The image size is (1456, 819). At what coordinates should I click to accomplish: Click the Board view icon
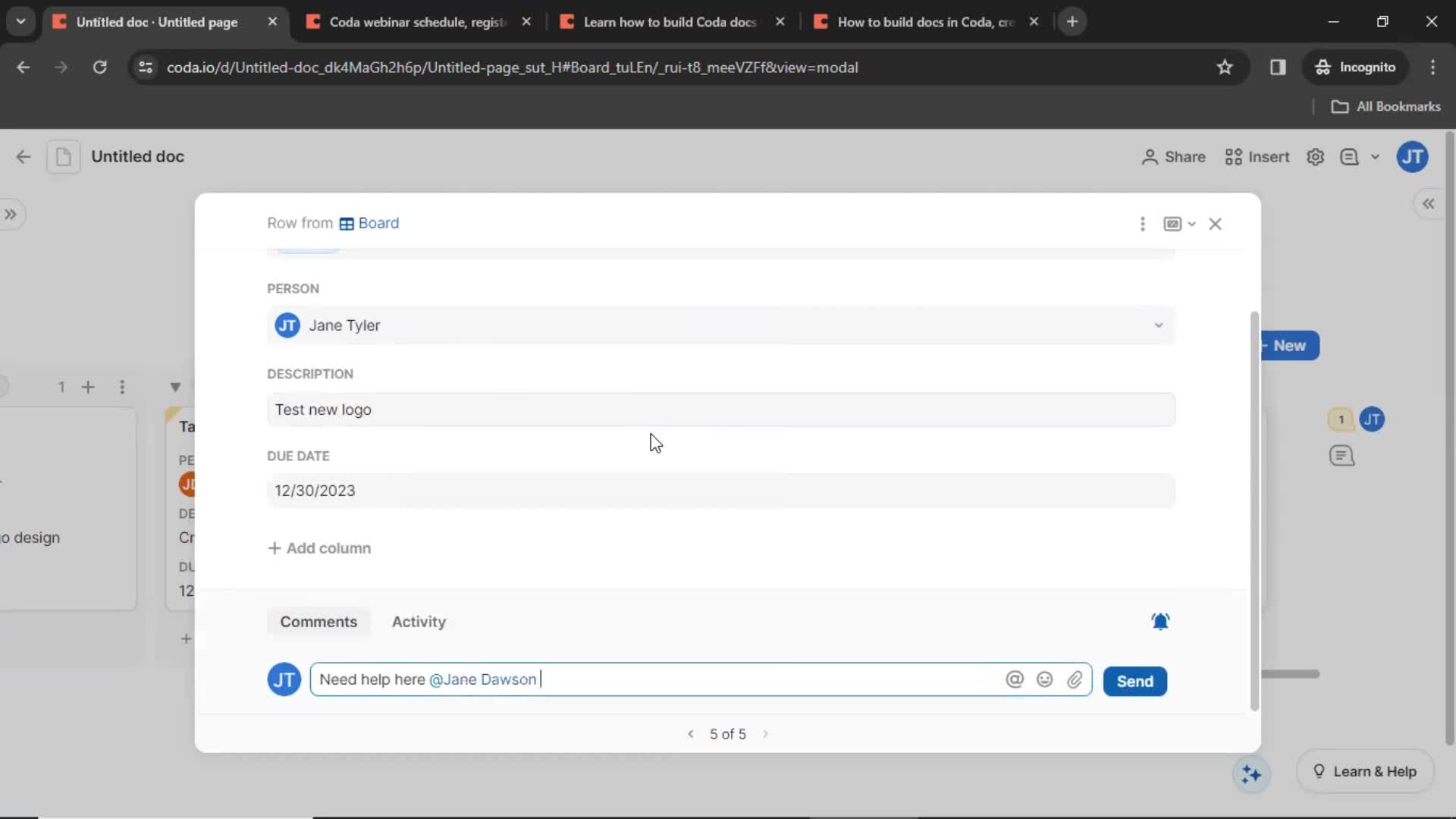[x=346, y=223]
